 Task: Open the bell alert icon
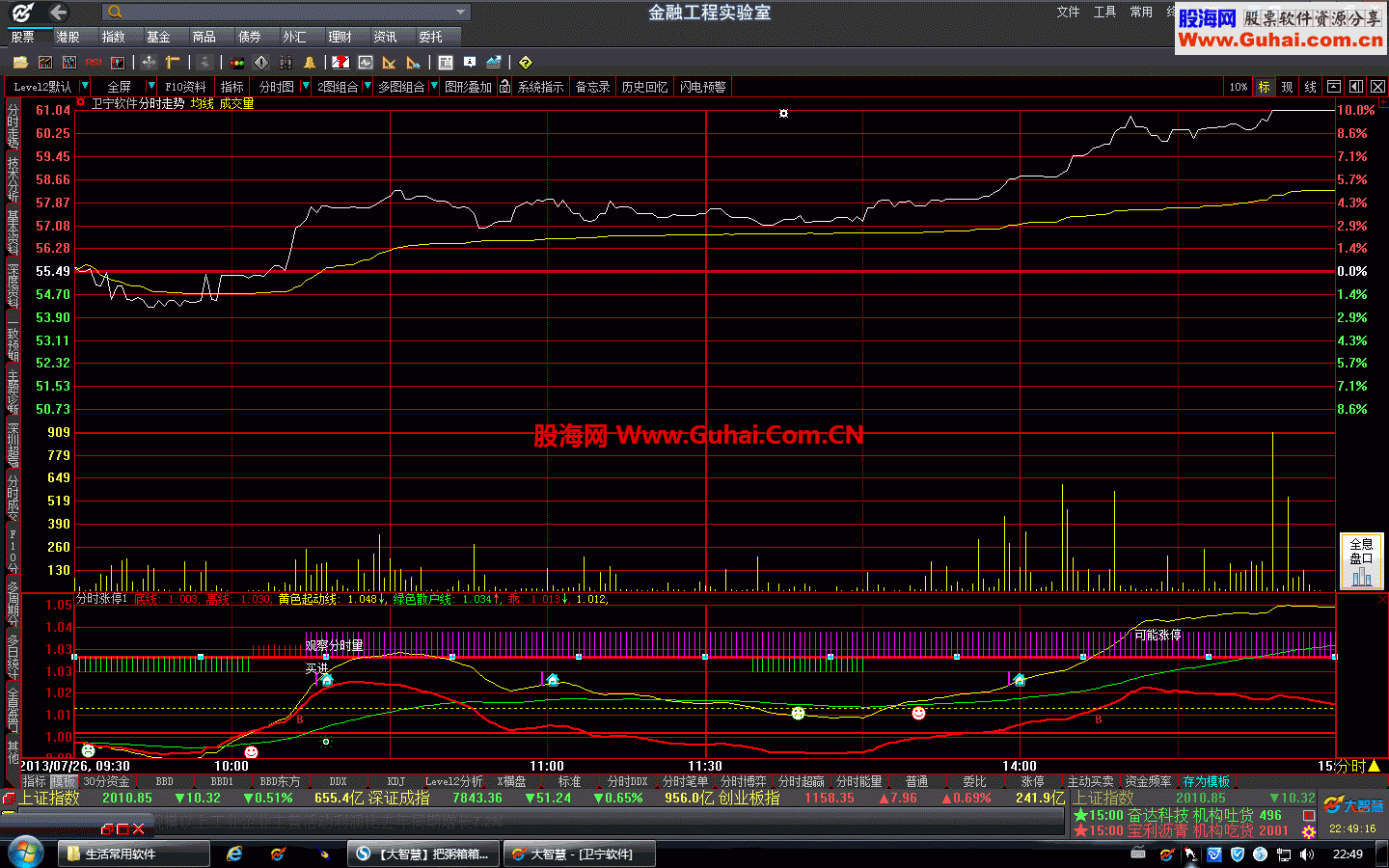click(x=310, y=63)
